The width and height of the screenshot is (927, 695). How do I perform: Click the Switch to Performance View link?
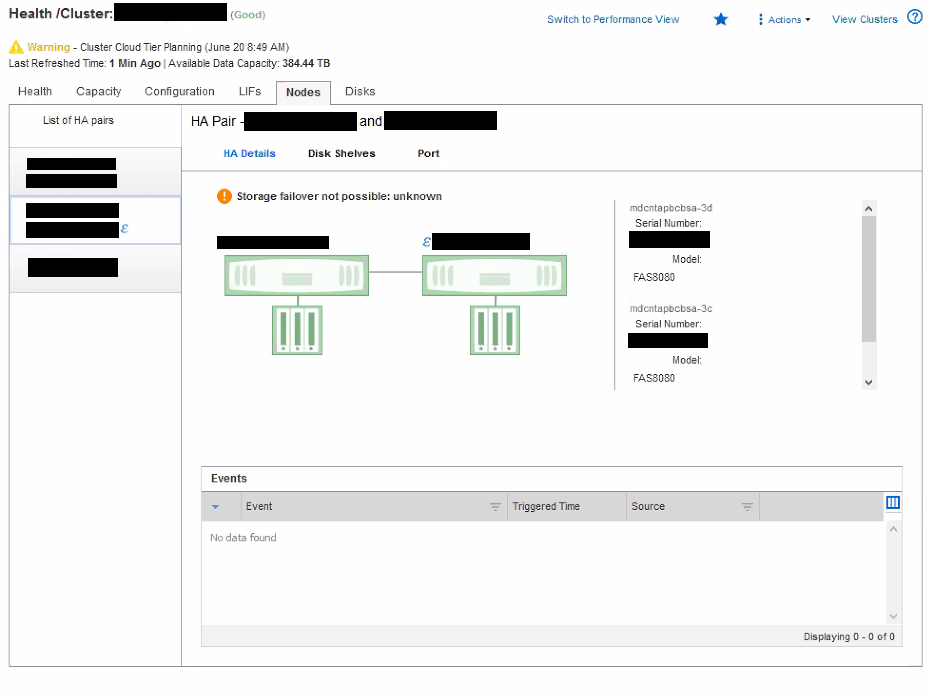click(x=613, y=20)
